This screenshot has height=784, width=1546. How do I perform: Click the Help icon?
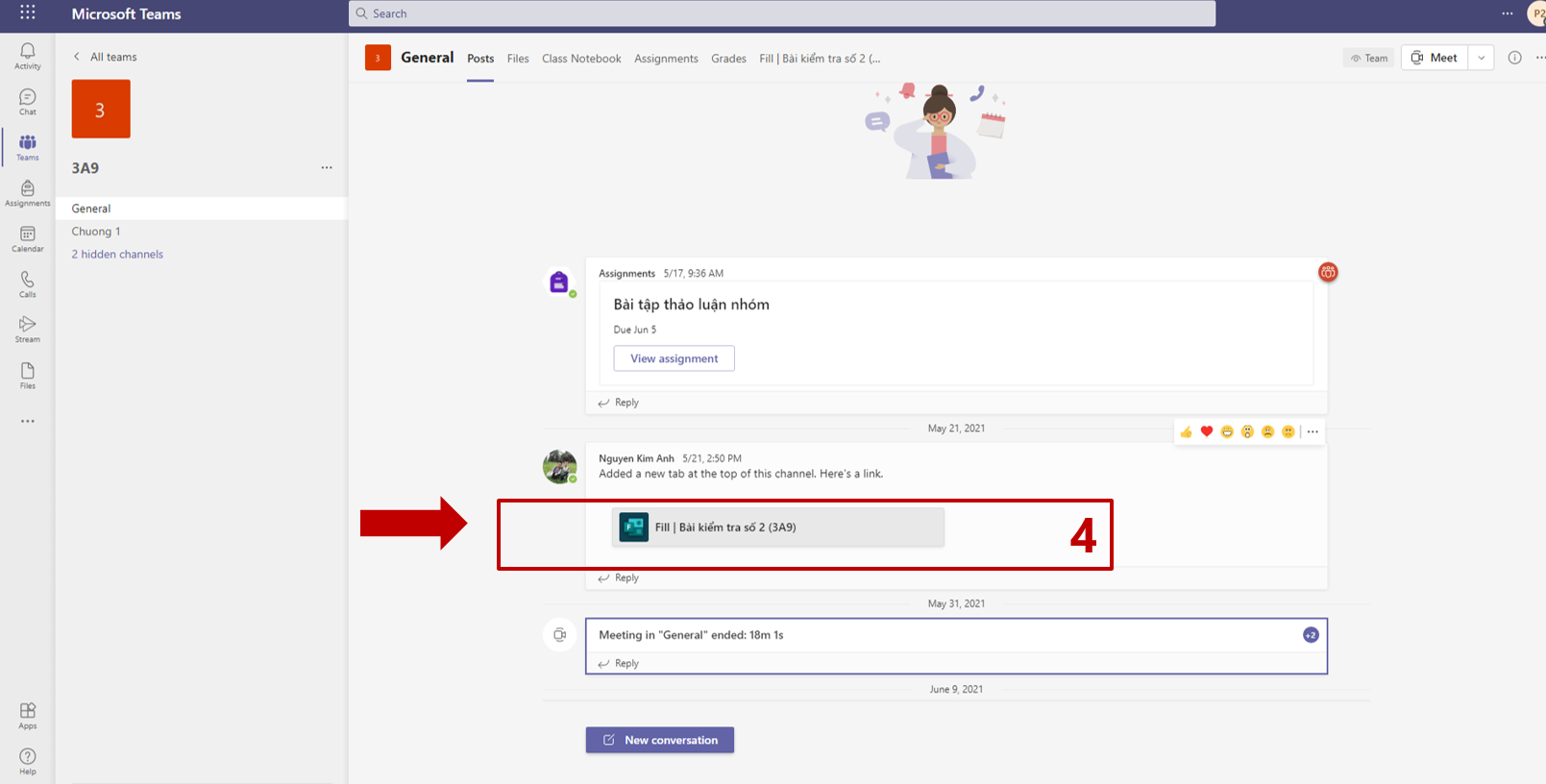point(28,760)
